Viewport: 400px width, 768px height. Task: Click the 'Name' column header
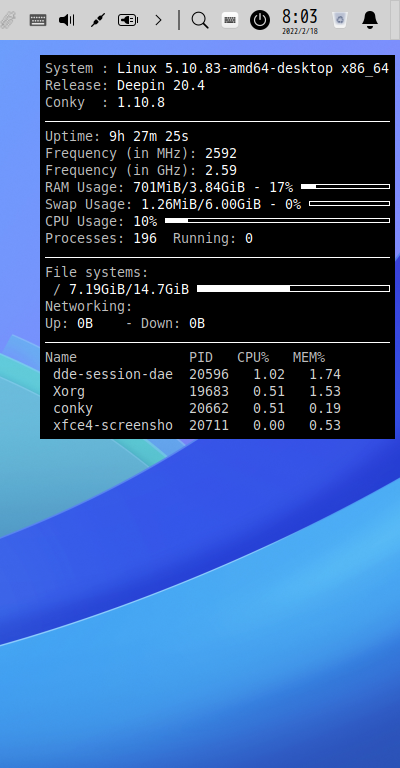click(61, 358)
